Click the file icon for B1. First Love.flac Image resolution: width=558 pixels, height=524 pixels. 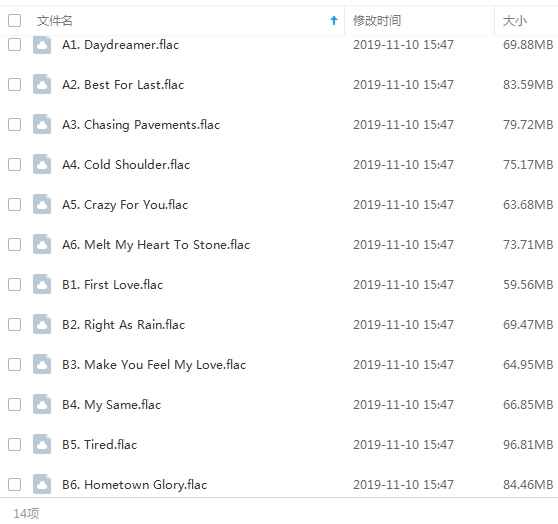(x=42, y=284)
